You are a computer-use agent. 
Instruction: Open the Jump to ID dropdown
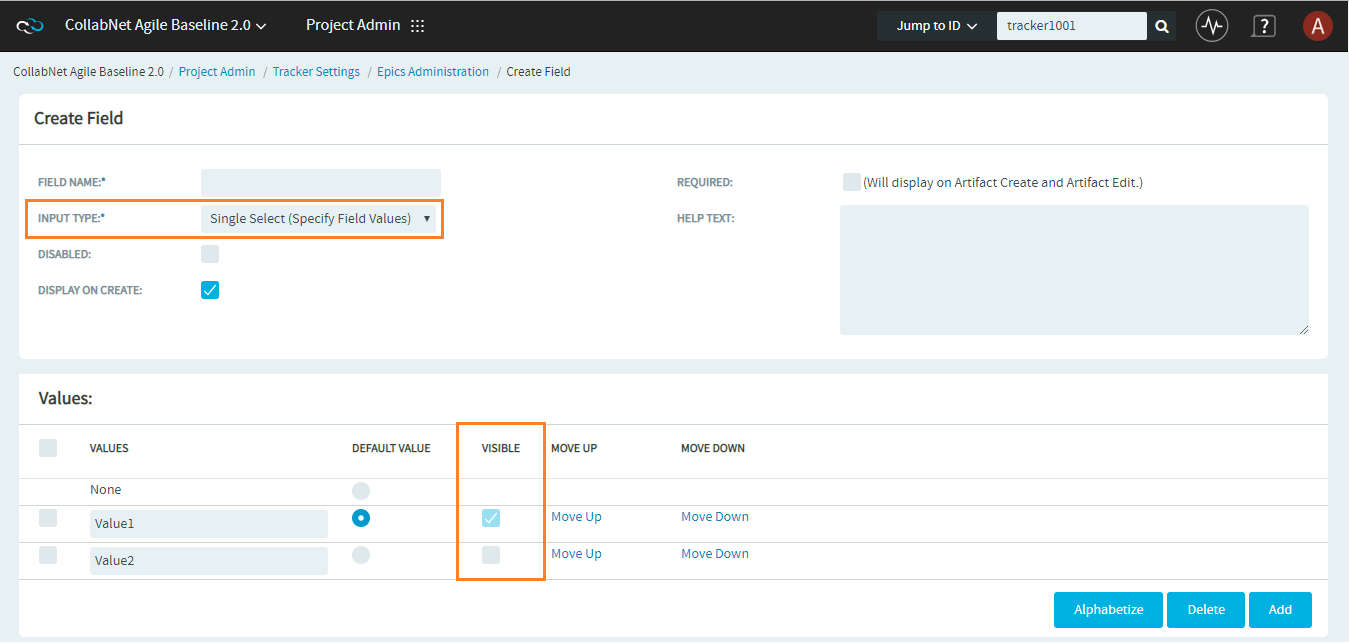(x=936, y=26)
